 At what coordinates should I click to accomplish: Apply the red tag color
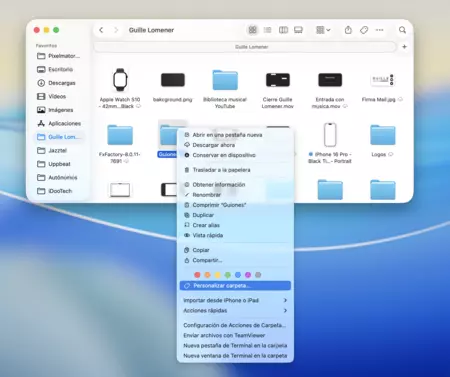click(197, 275)
